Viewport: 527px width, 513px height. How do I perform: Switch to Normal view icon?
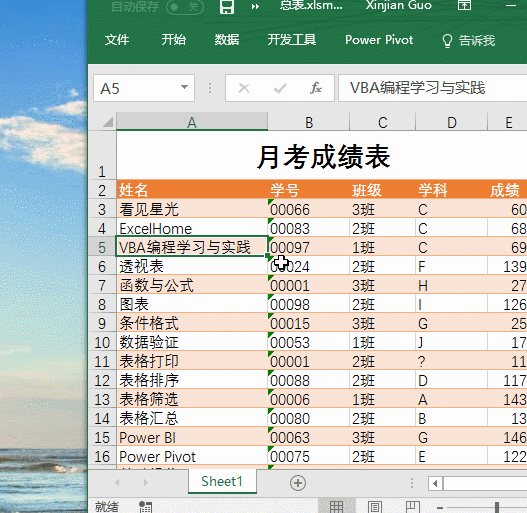point(336,507)
